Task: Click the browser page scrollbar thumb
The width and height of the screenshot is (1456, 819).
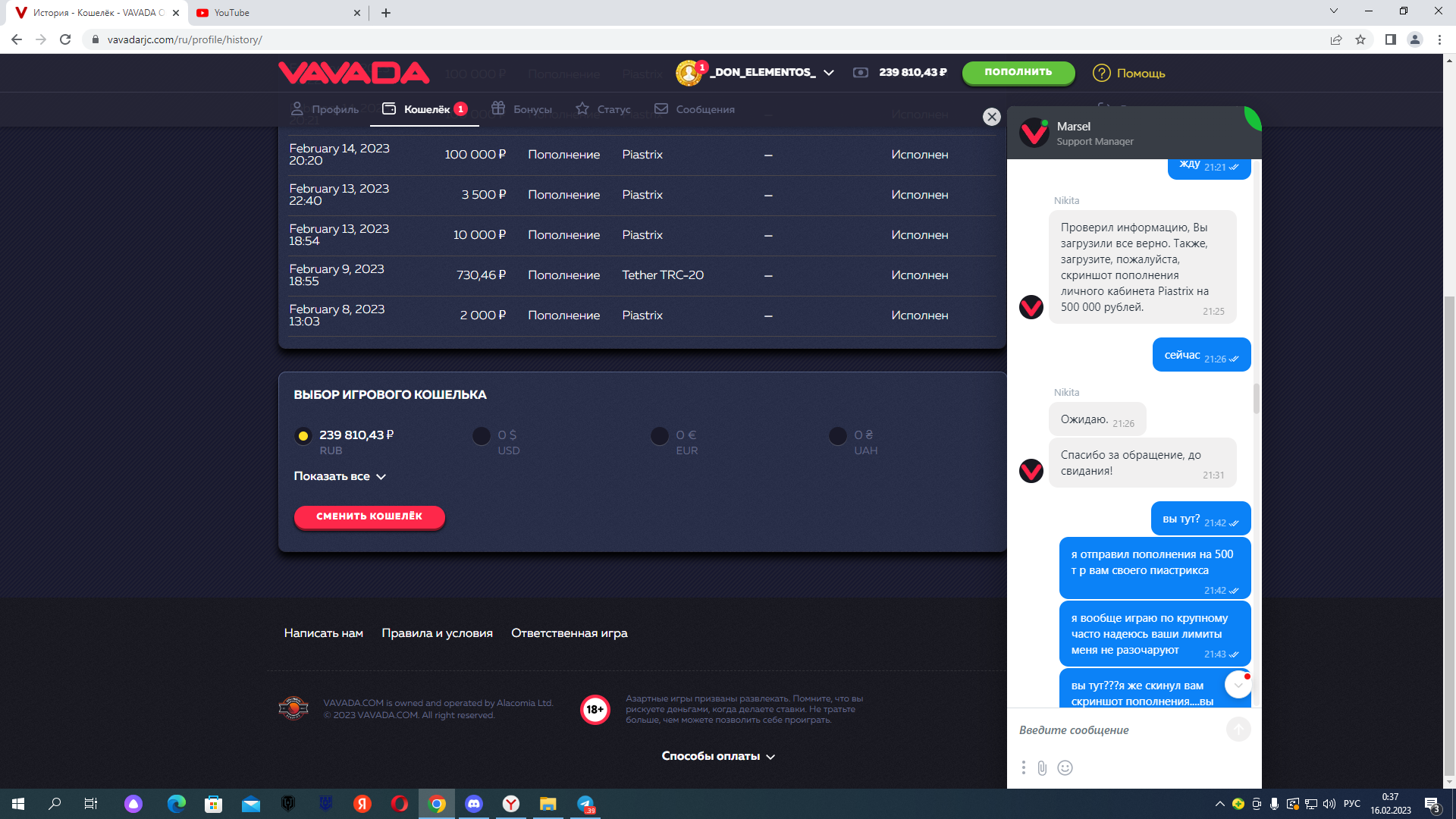Action: pyautogui.click(x=1449, y=535)
